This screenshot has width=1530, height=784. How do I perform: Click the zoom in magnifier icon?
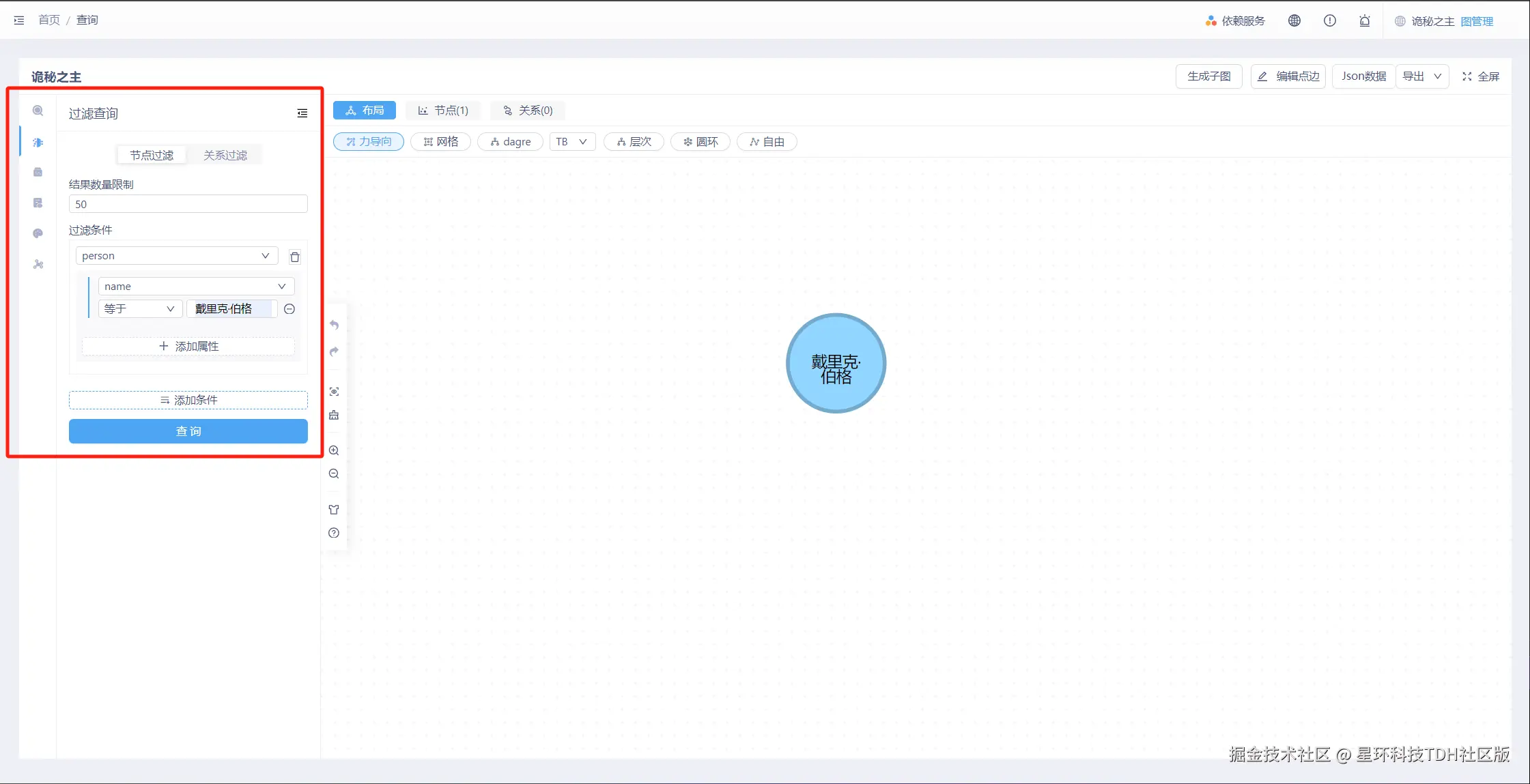(334, 450)
